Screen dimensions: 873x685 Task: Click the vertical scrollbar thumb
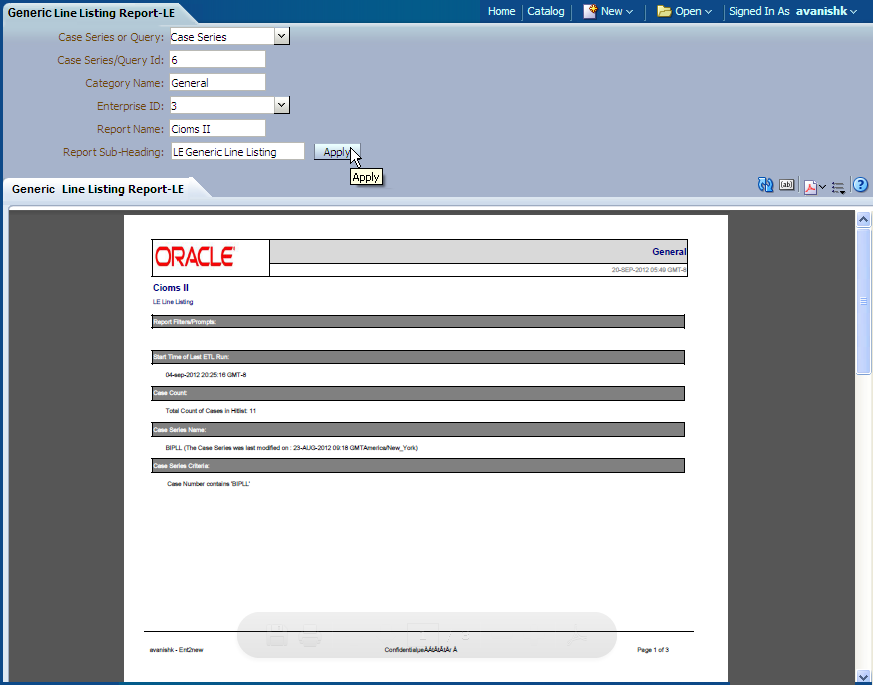coord(863,301)
